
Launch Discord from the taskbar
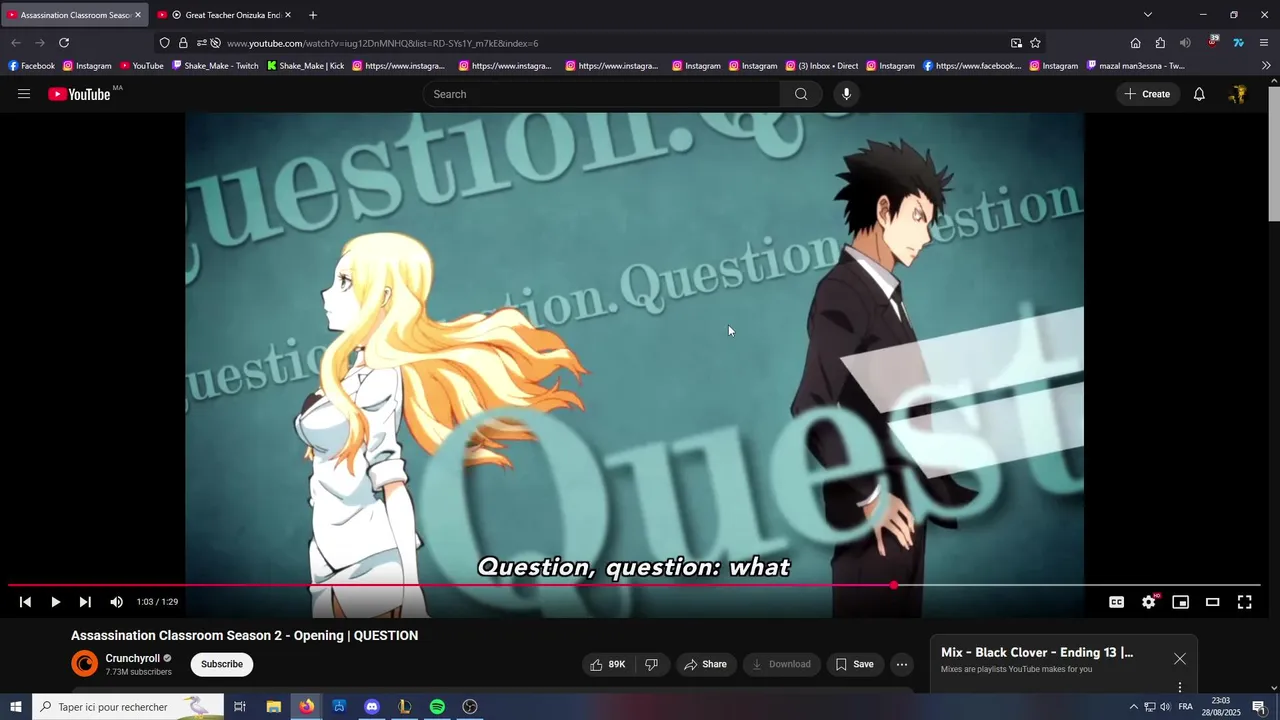[372, 707]
